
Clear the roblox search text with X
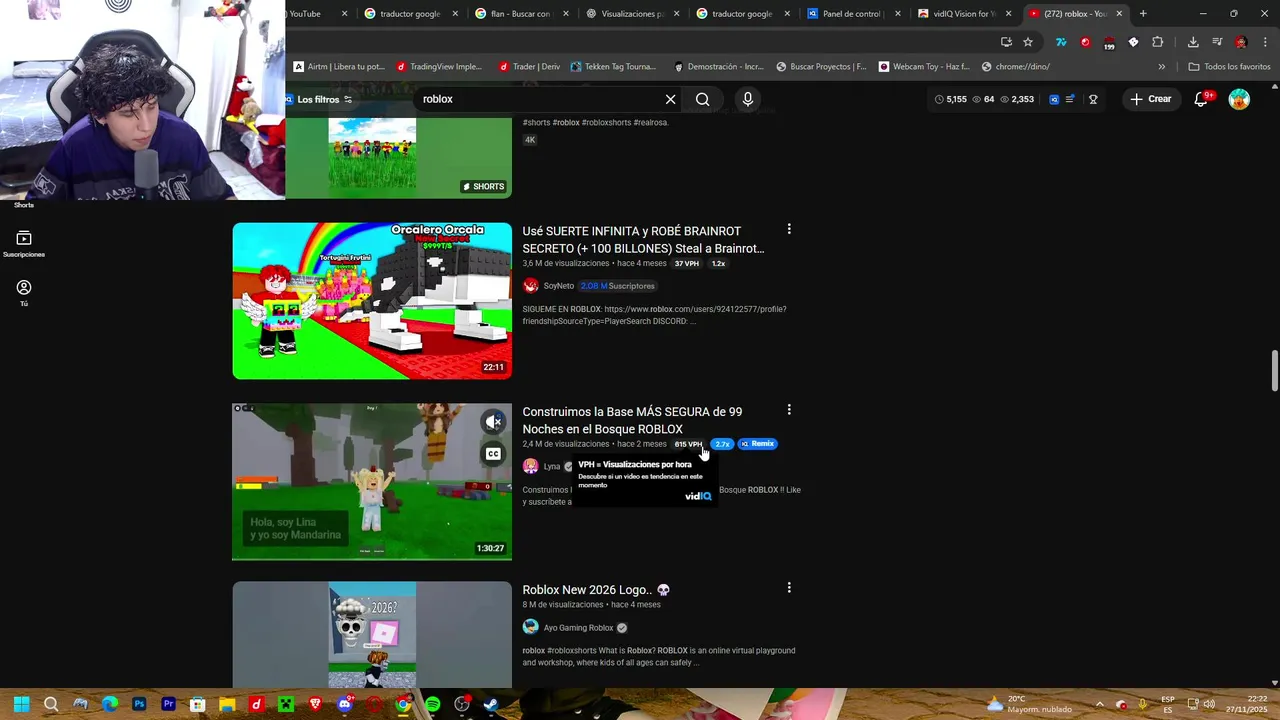point(670,99)
